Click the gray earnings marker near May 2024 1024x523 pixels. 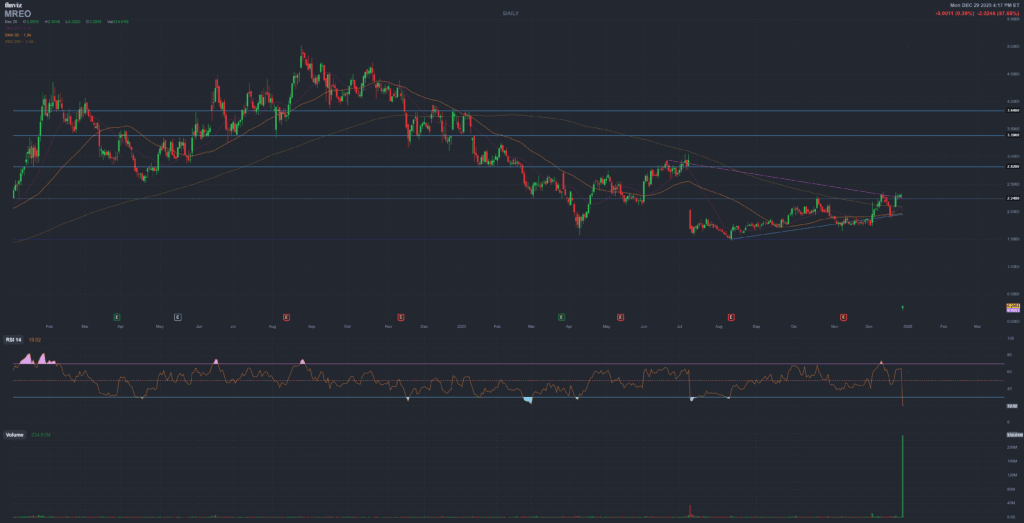coord(178,316)
